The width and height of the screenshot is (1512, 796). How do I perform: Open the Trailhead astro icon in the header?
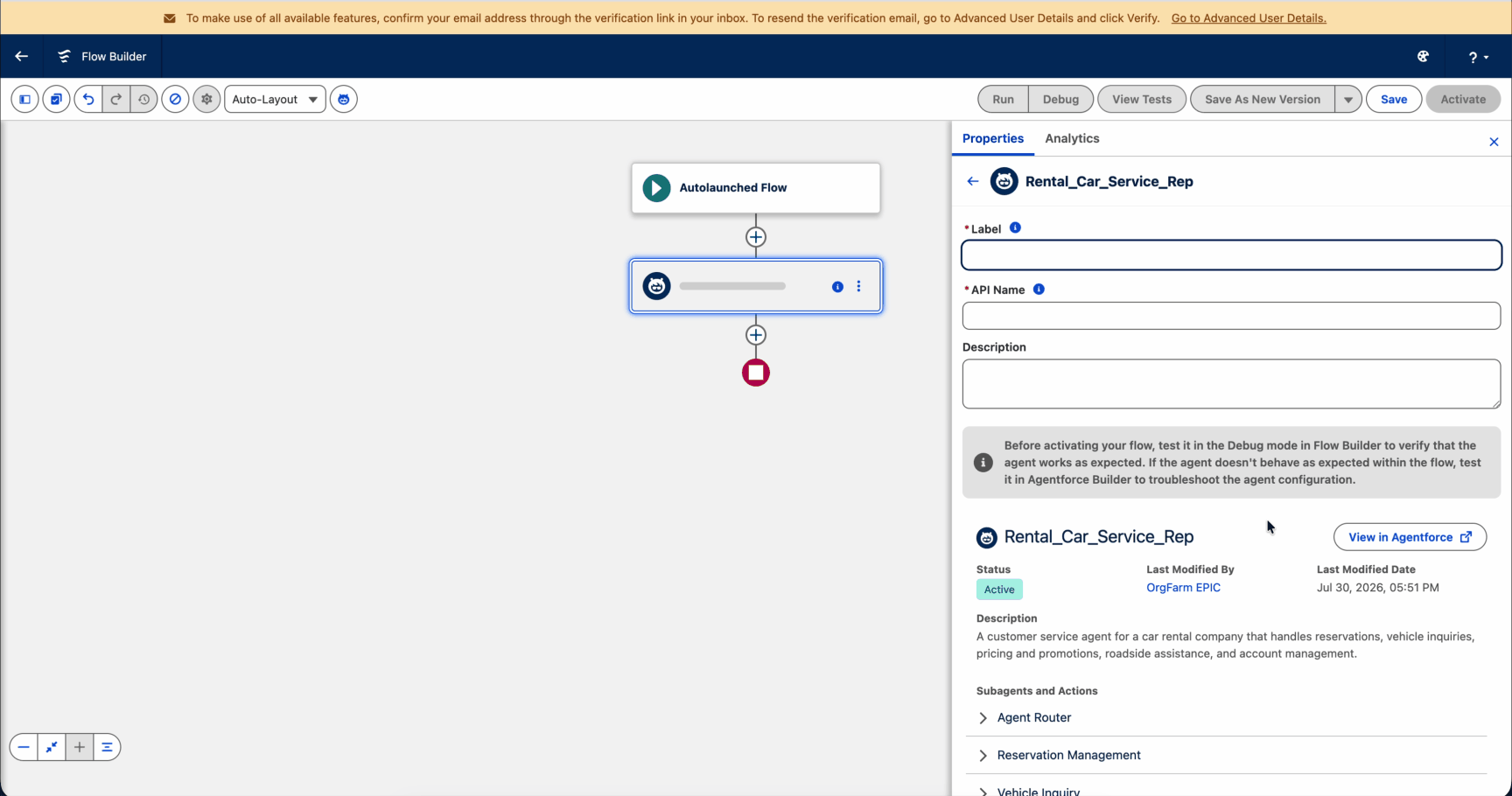coord(1424,56)
